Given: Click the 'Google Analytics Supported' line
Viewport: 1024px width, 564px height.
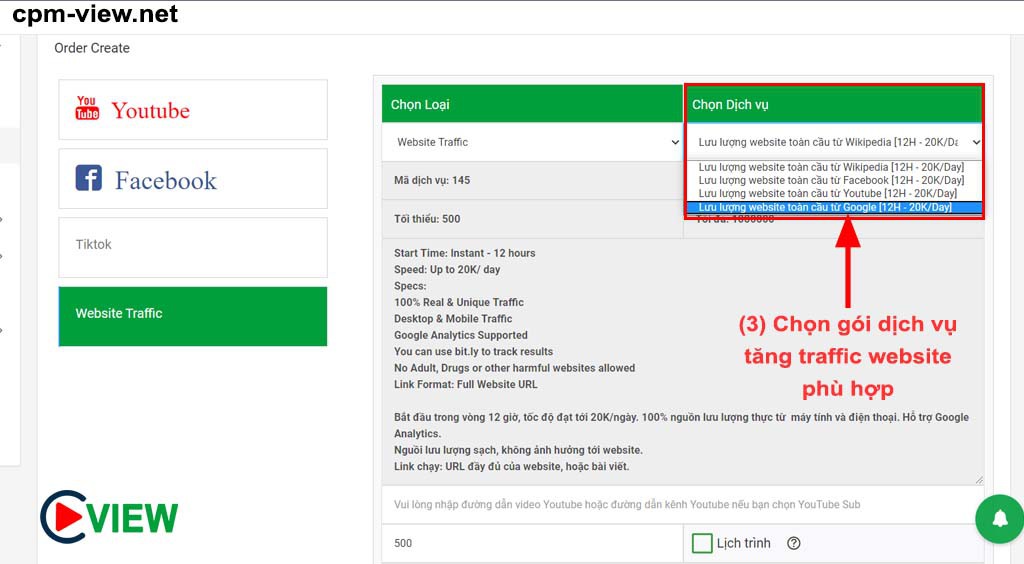Looking at the screenshot, I should (460, 335).
